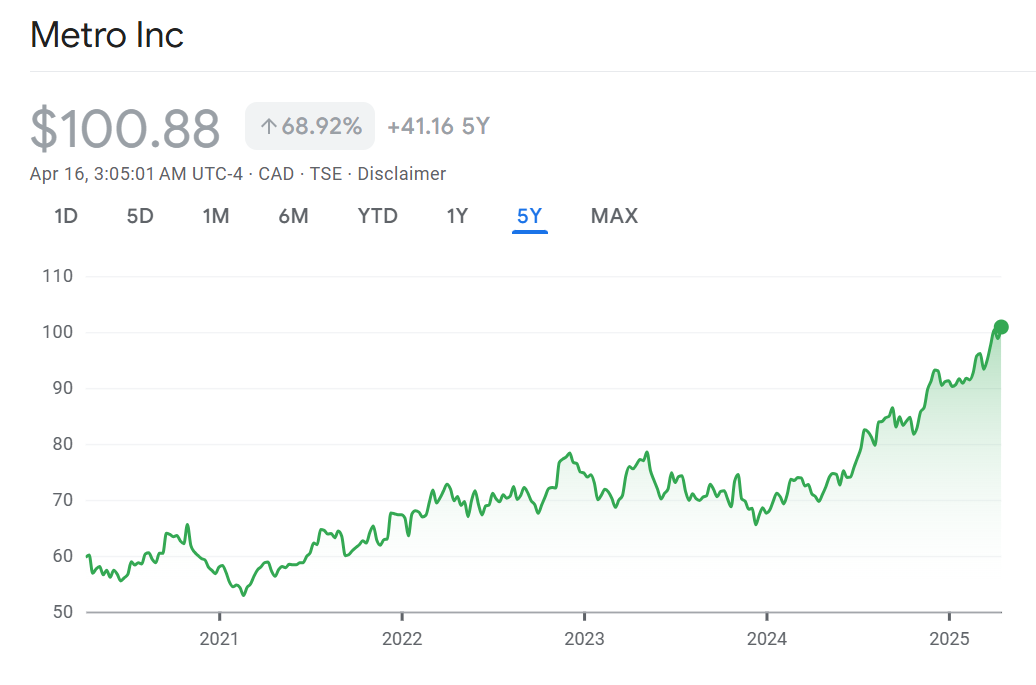Switch chart to the 1Y range
Image resolution: width=1036 pixels, height=685 pixels.
click(457, 216)
